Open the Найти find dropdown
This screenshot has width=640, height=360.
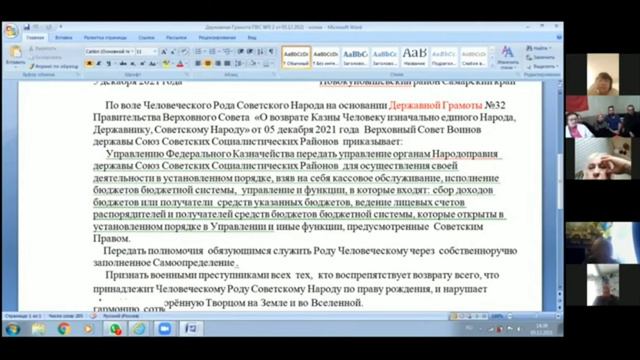tap(539, 48)
